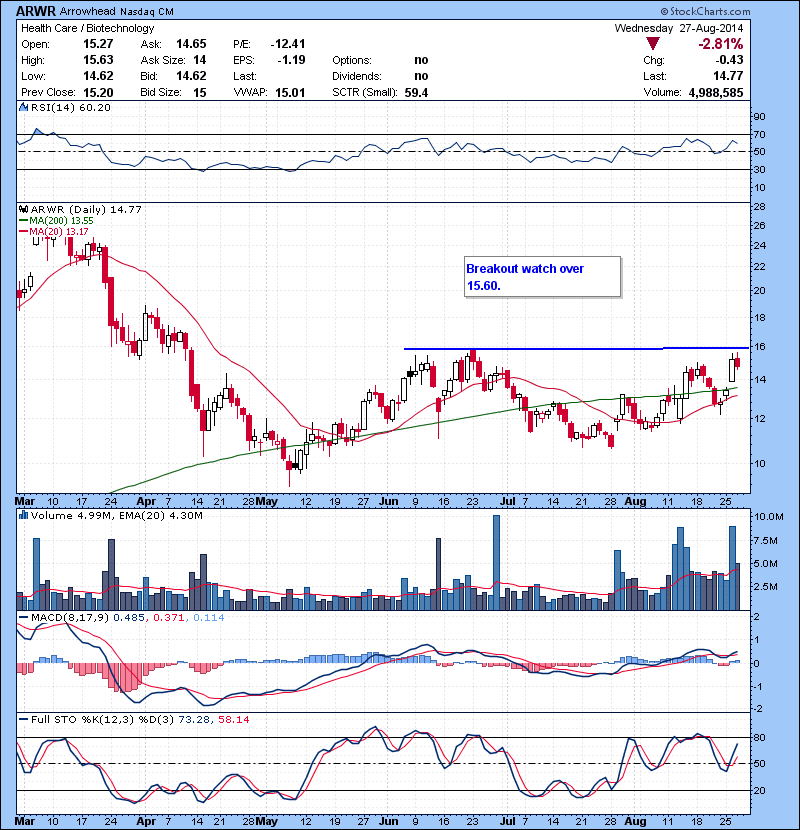Click the MACD histogram value 0.114
800x830 pixels.
click(x=209, y=617)
